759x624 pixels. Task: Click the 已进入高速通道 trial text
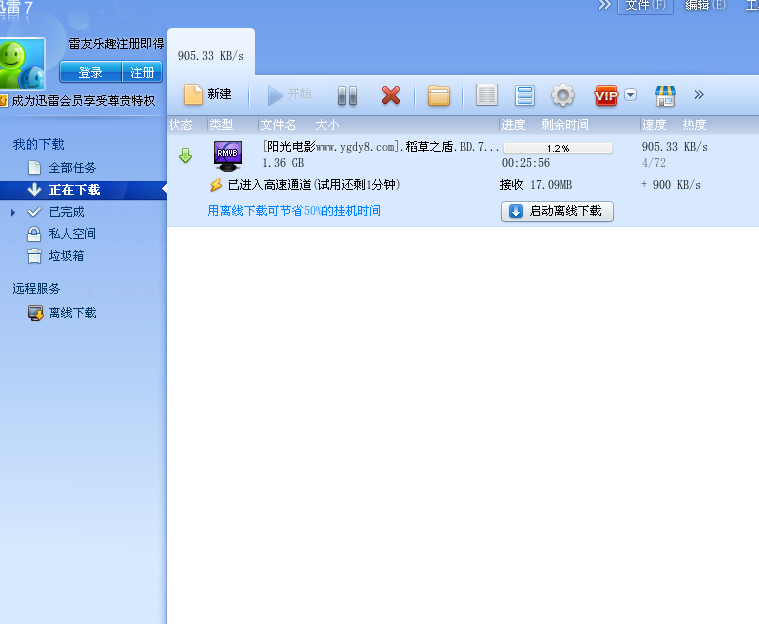tap(314, 184)
